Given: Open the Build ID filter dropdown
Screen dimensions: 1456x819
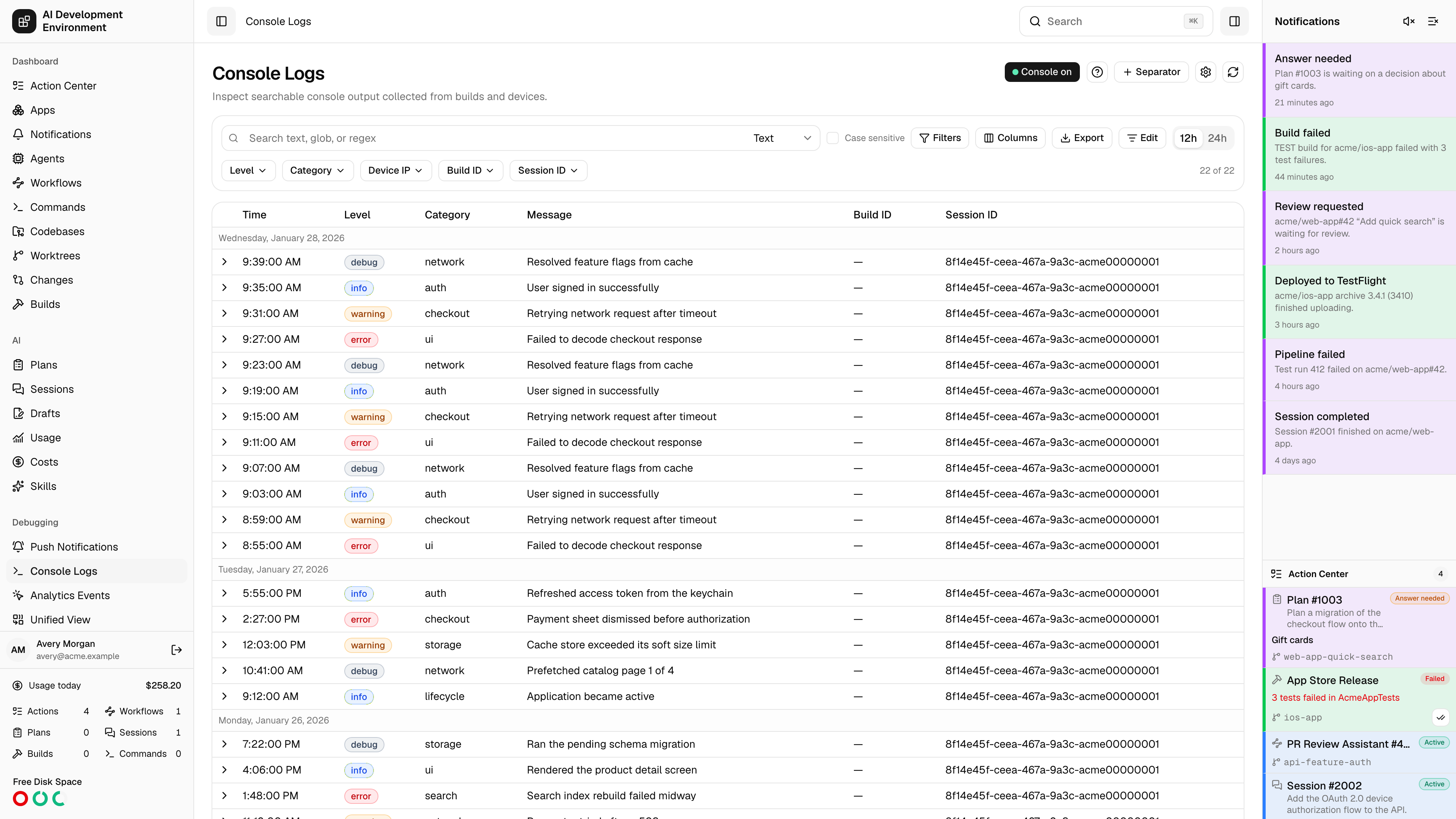Looking at the screenshot, I should pos(470,171).
